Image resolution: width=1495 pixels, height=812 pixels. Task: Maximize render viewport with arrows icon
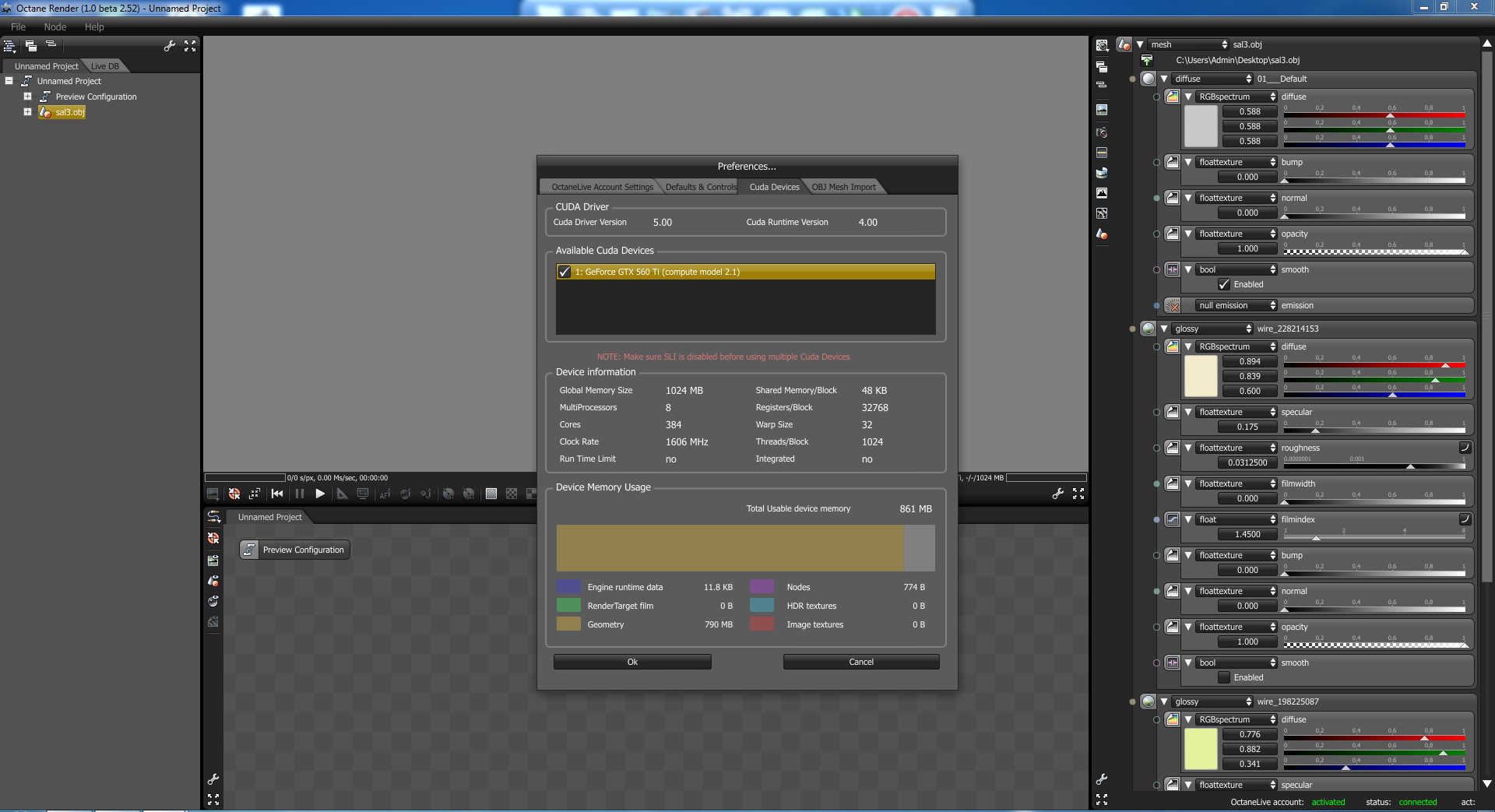(x=1078, y=494)
